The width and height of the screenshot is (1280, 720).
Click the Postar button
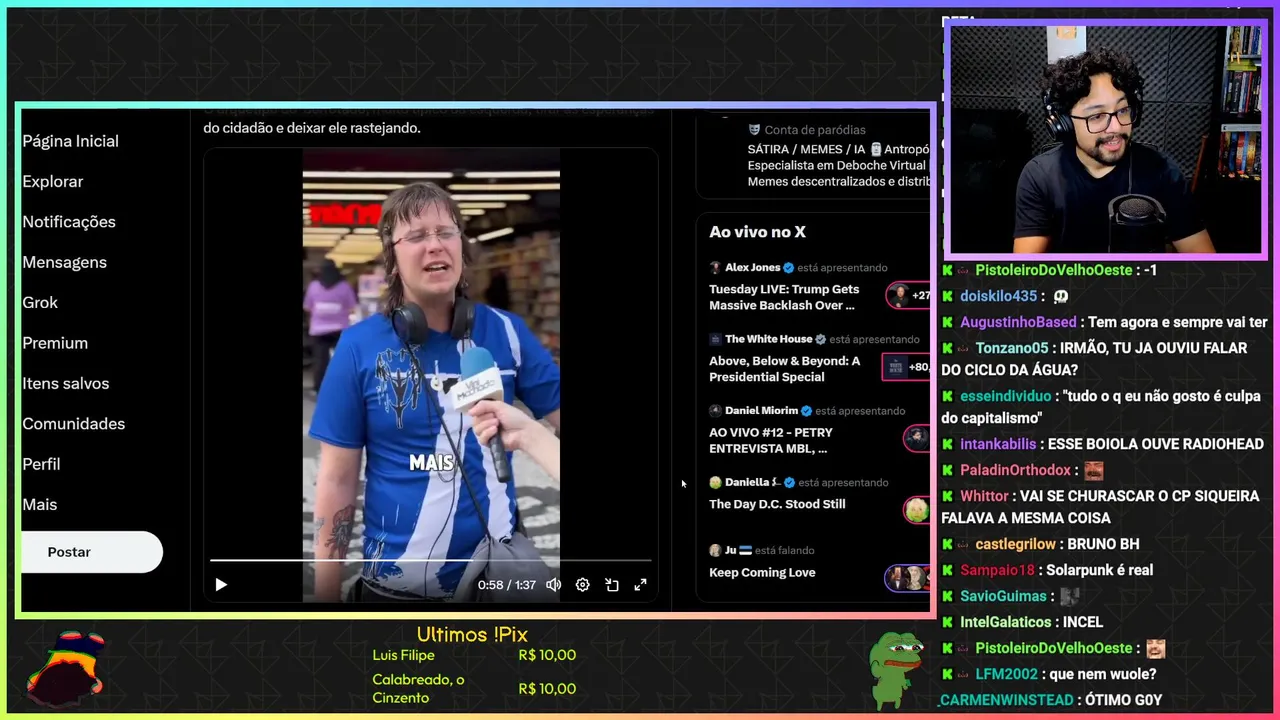tap(91, 552)
